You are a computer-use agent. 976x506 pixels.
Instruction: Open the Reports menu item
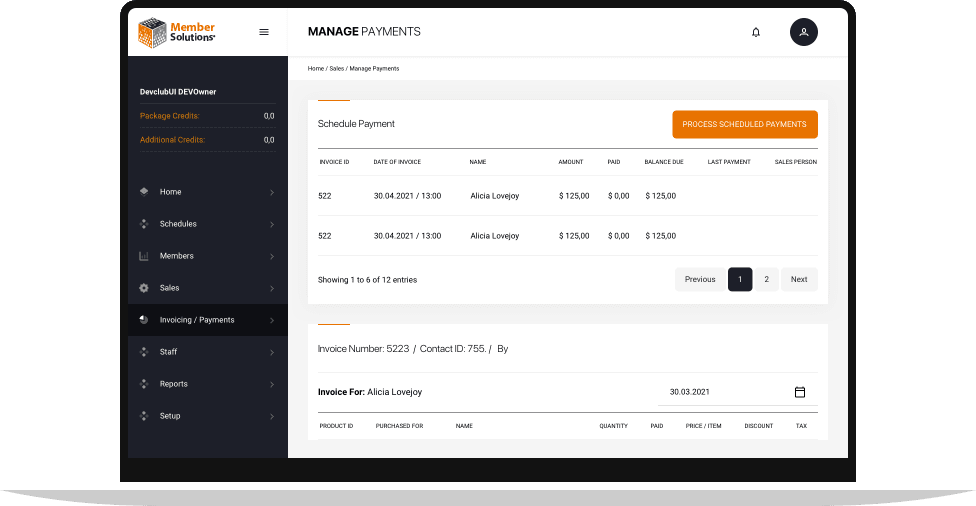(207, 384)
